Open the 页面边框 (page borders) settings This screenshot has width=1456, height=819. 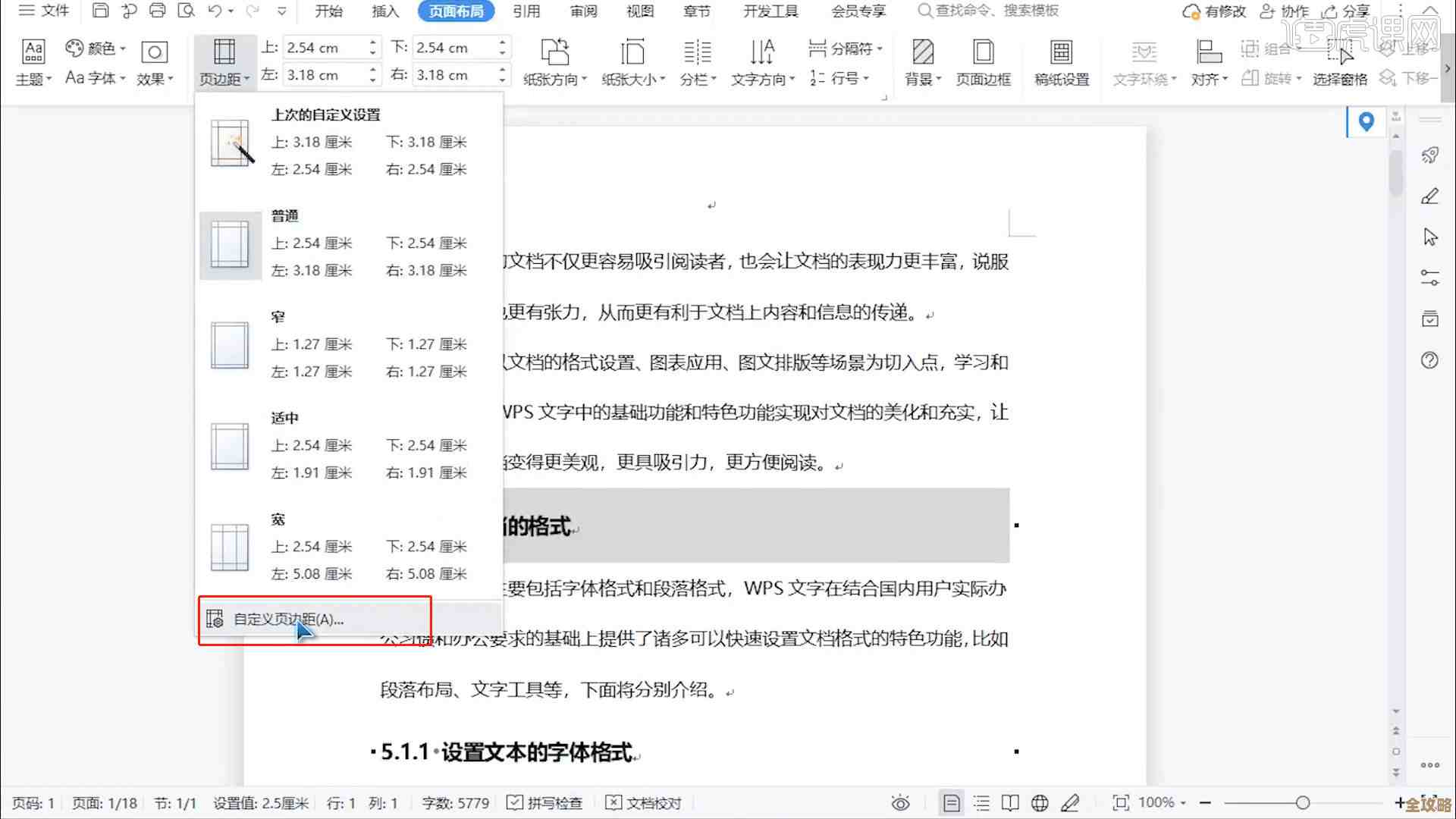tap(983, 62)
